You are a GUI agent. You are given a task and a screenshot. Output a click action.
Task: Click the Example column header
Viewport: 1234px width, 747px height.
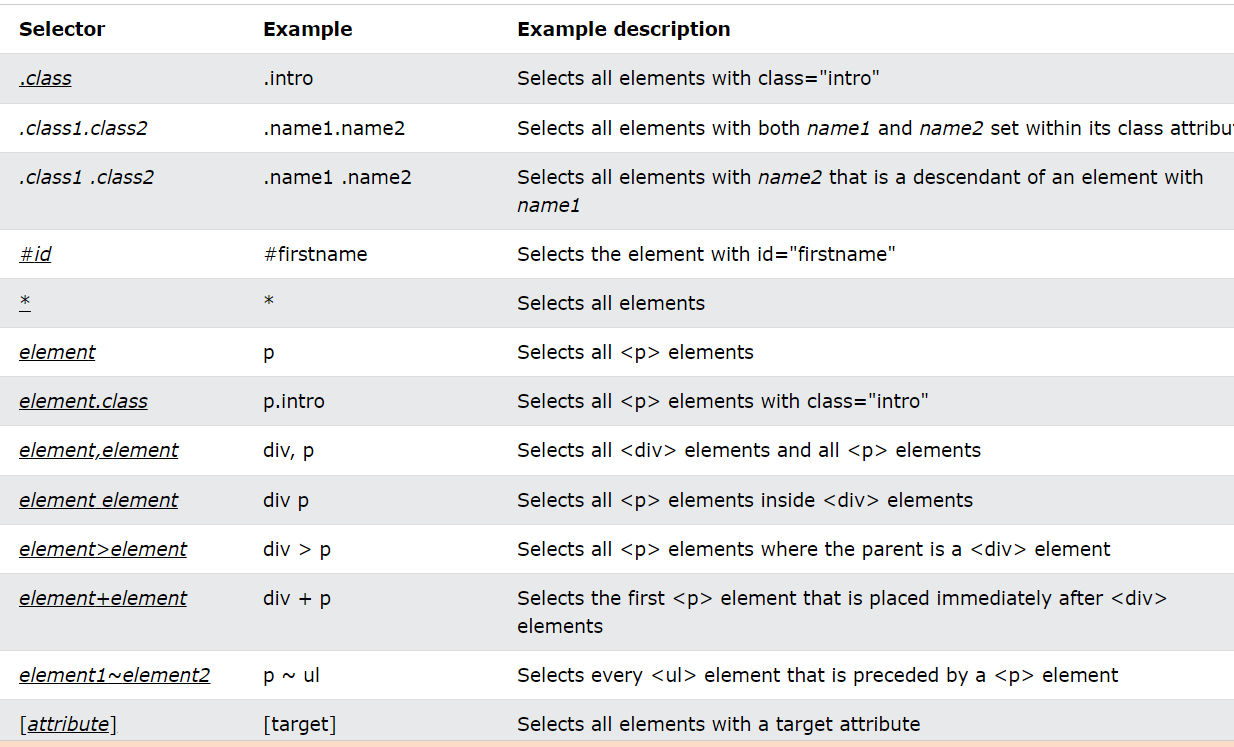[308, 29]
